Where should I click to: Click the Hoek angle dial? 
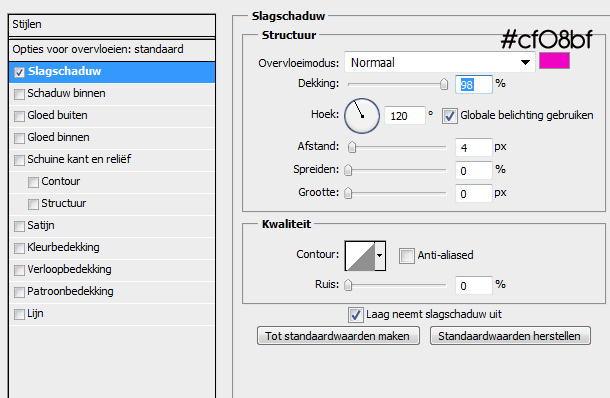point(362,116)
